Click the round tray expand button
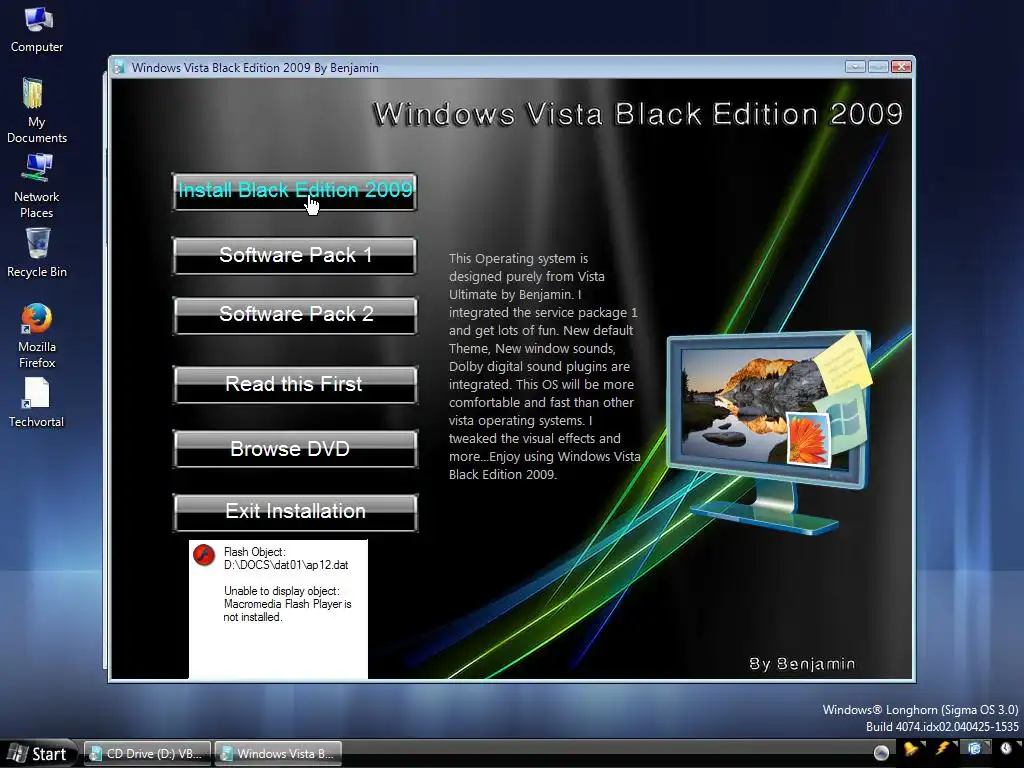 pos(881,753)
